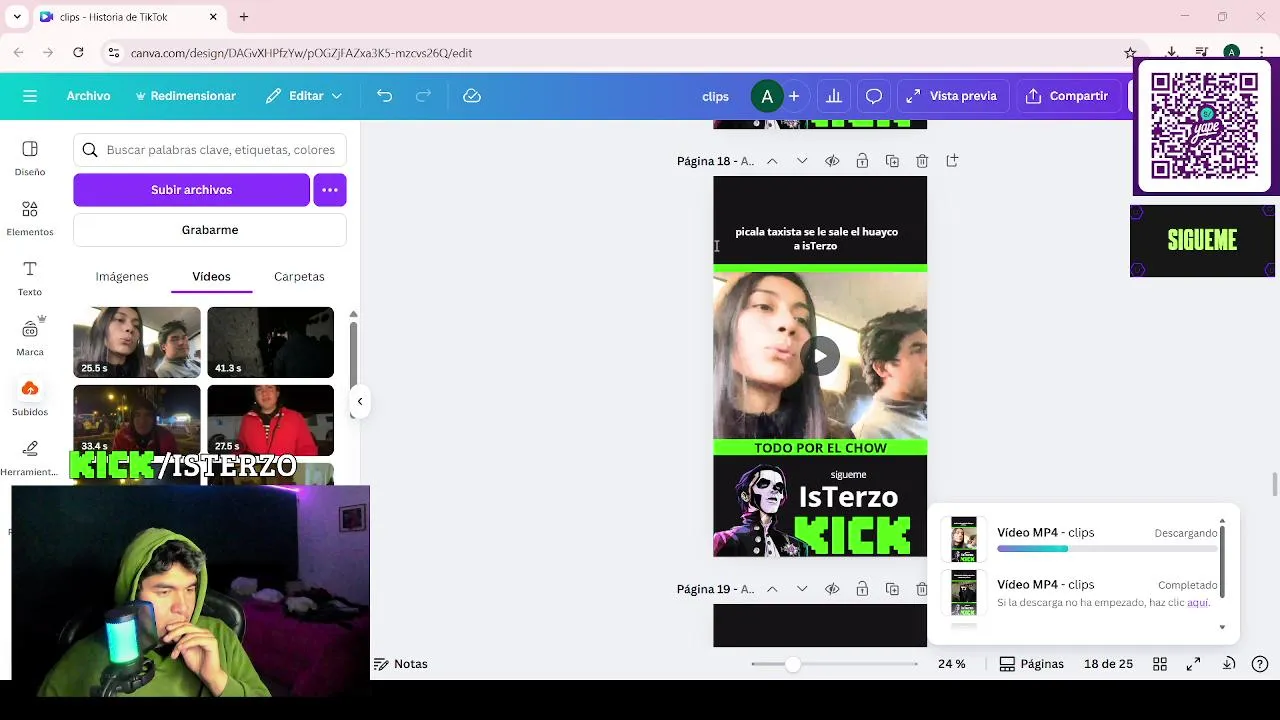The height and width of the screenshot is (720, 1280).
Task: Click the Descargando progress bar
Action: [x=1107, y=548]
